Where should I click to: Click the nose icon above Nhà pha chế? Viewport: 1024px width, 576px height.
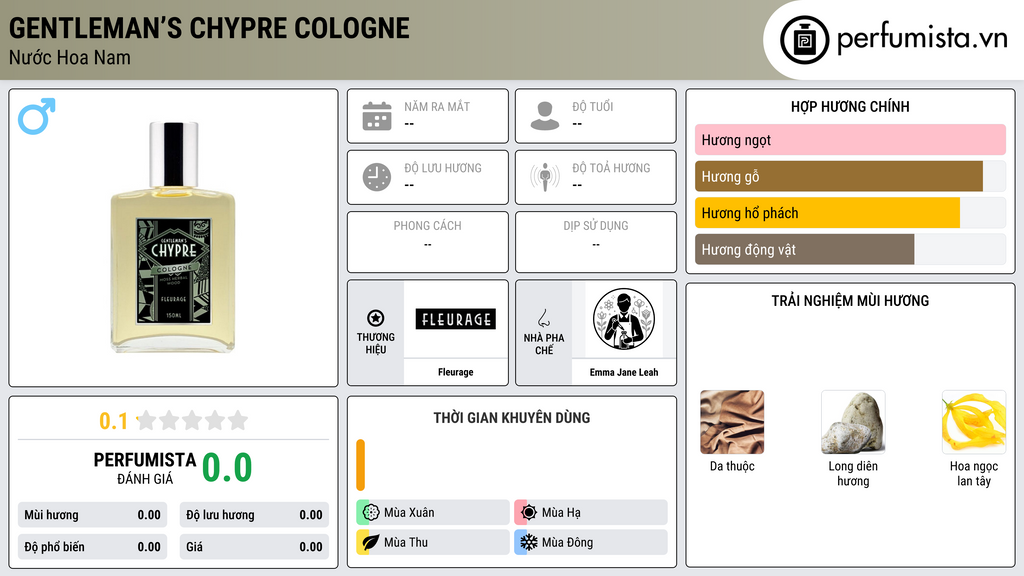click(x=543, y=318)
